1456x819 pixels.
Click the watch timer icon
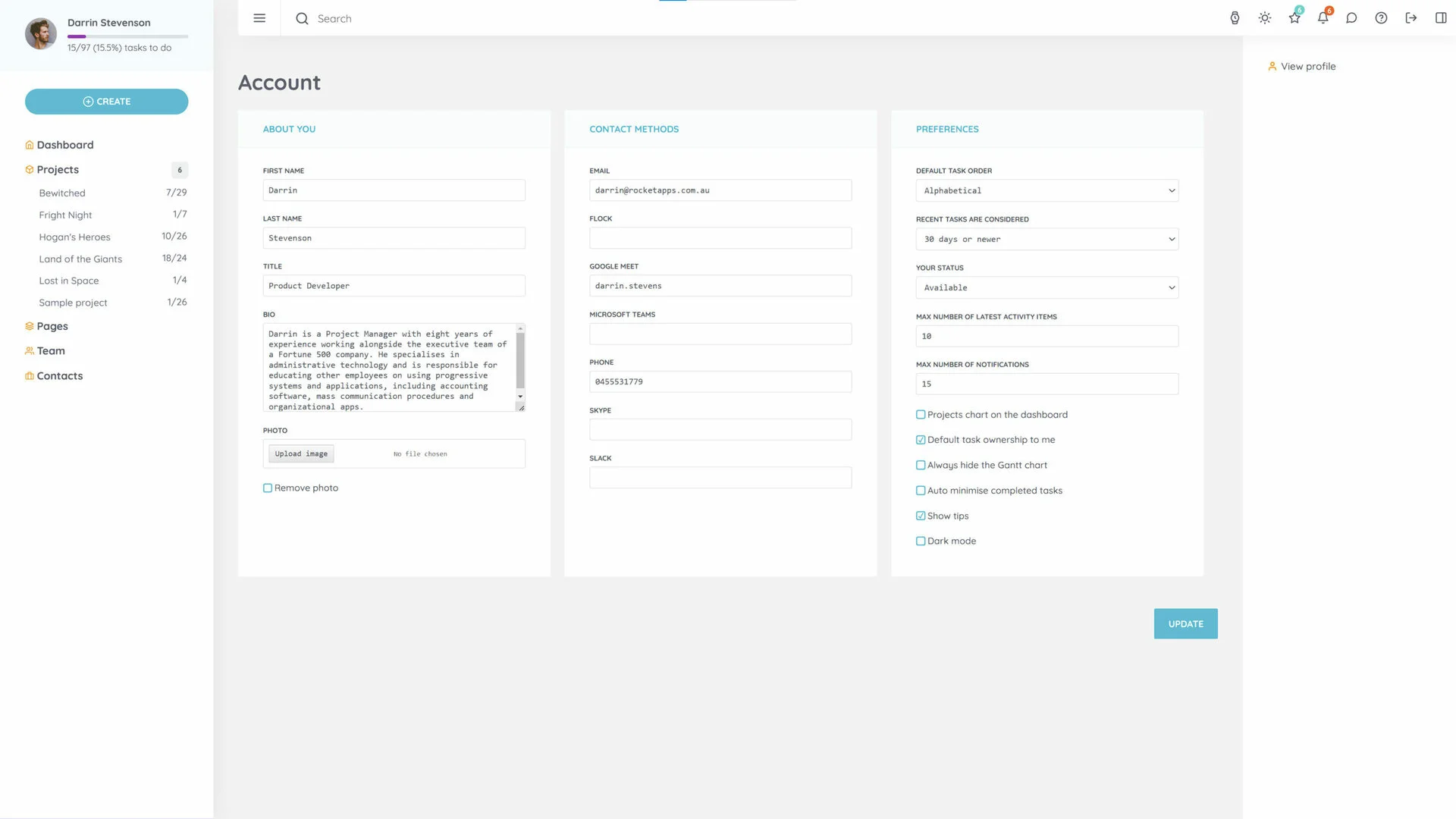click(x=1235, y=18)
